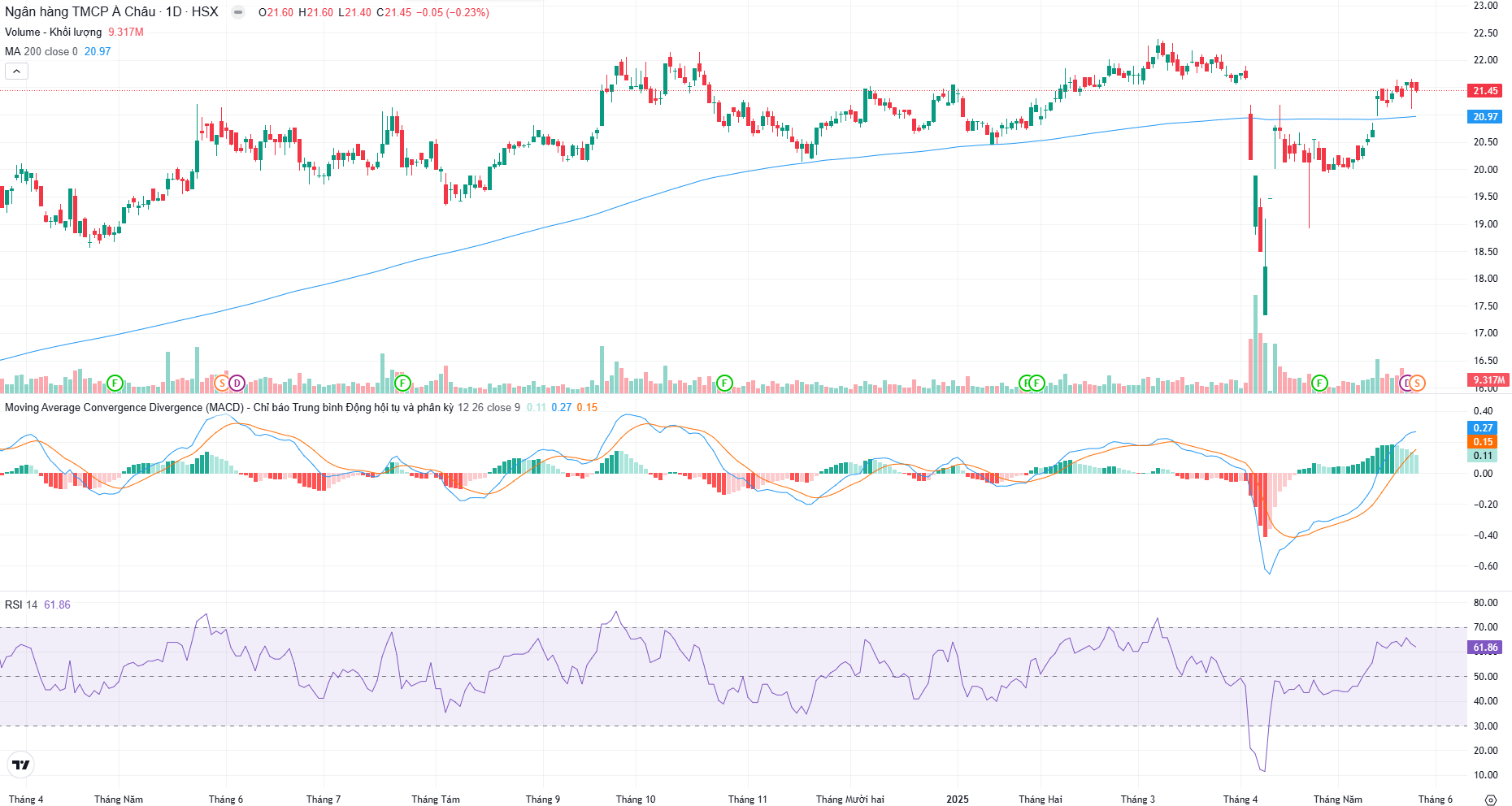Click the Tháng 9 time axis label

[543, 799]
